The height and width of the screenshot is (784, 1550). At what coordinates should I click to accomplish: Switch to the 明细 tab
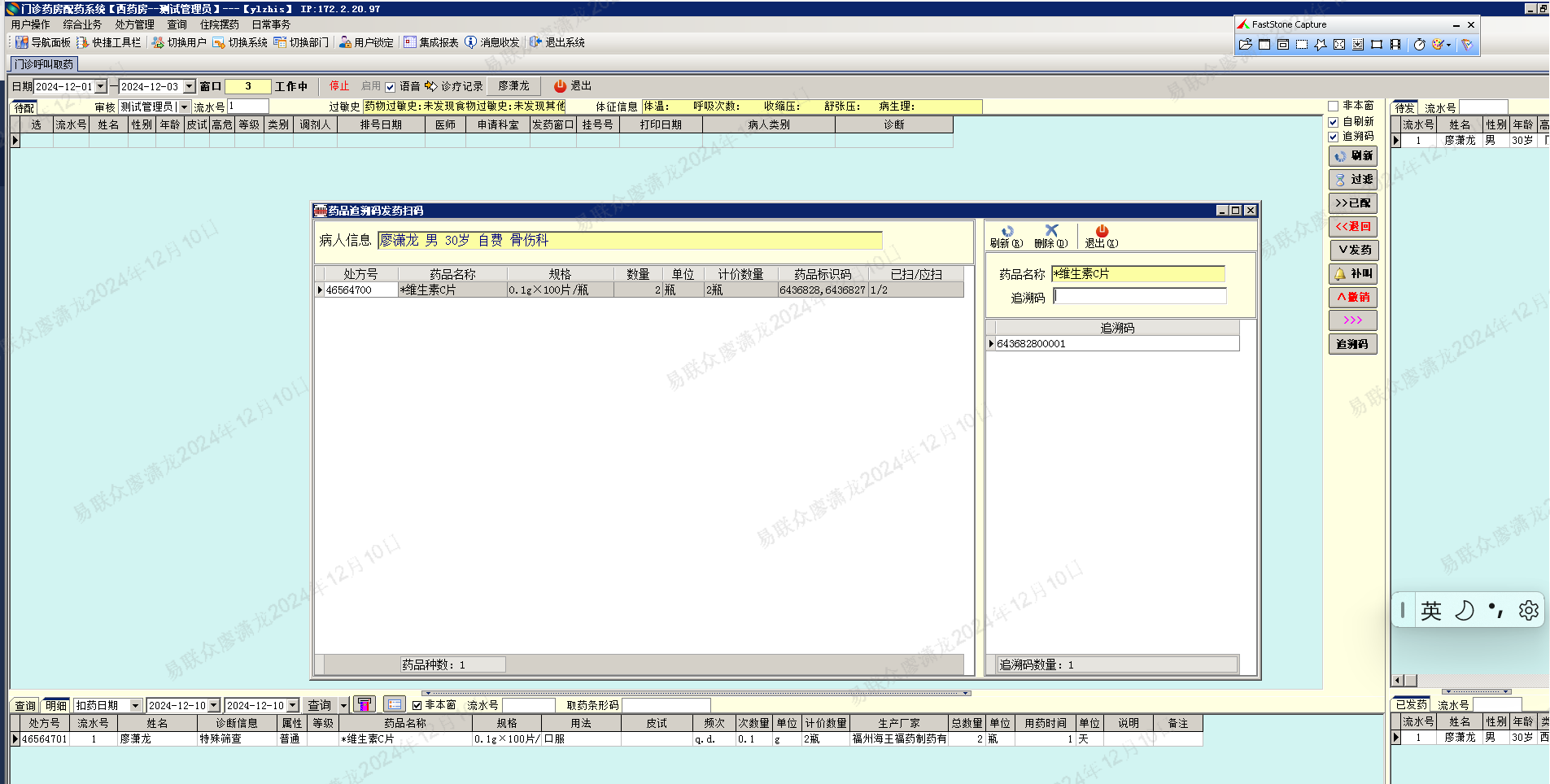click(56, 705)
